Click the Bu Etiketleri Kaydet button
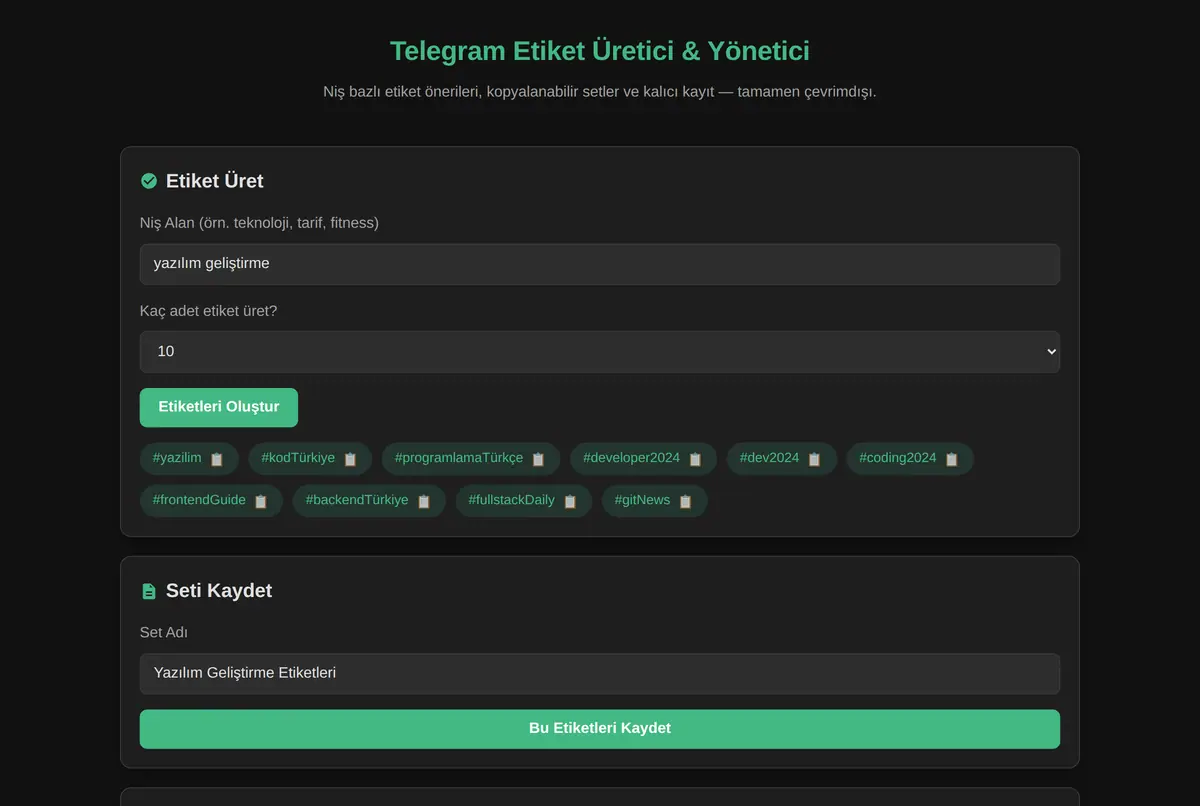This screenshot has height=806, width=1200. [x=600, y=729]
